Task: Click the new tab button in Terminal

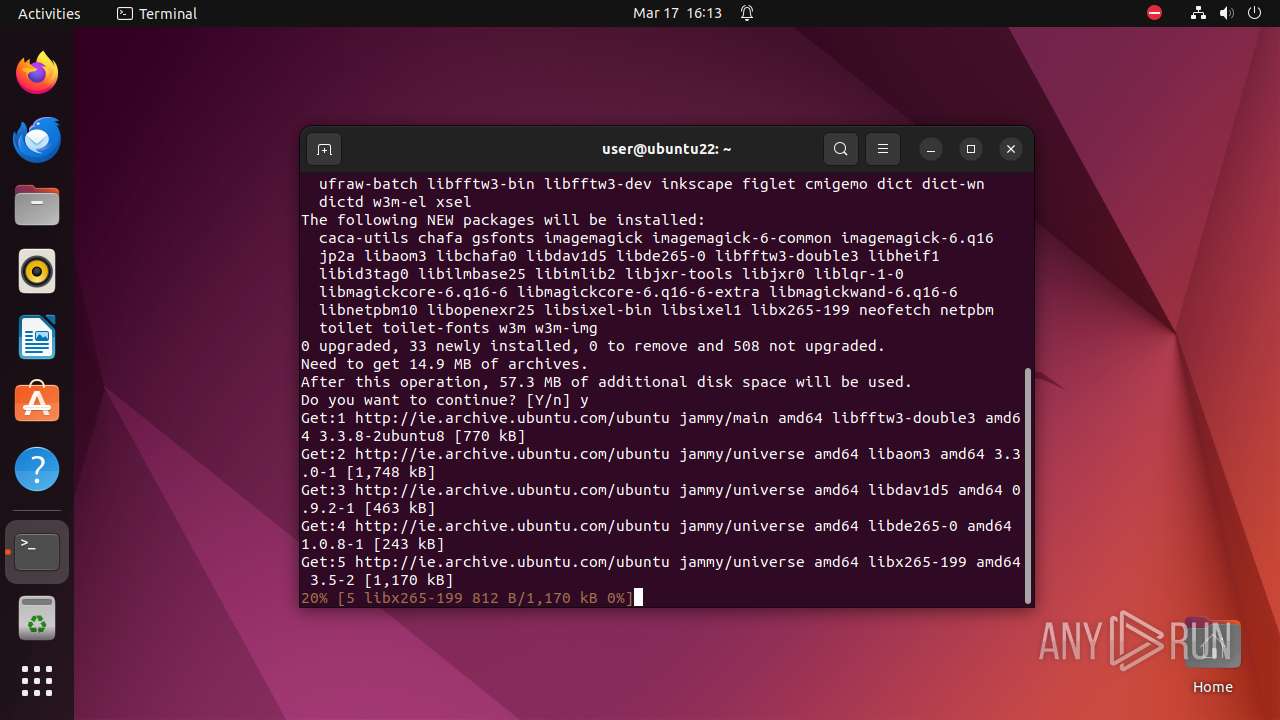Action: click(x=324, y=149)
